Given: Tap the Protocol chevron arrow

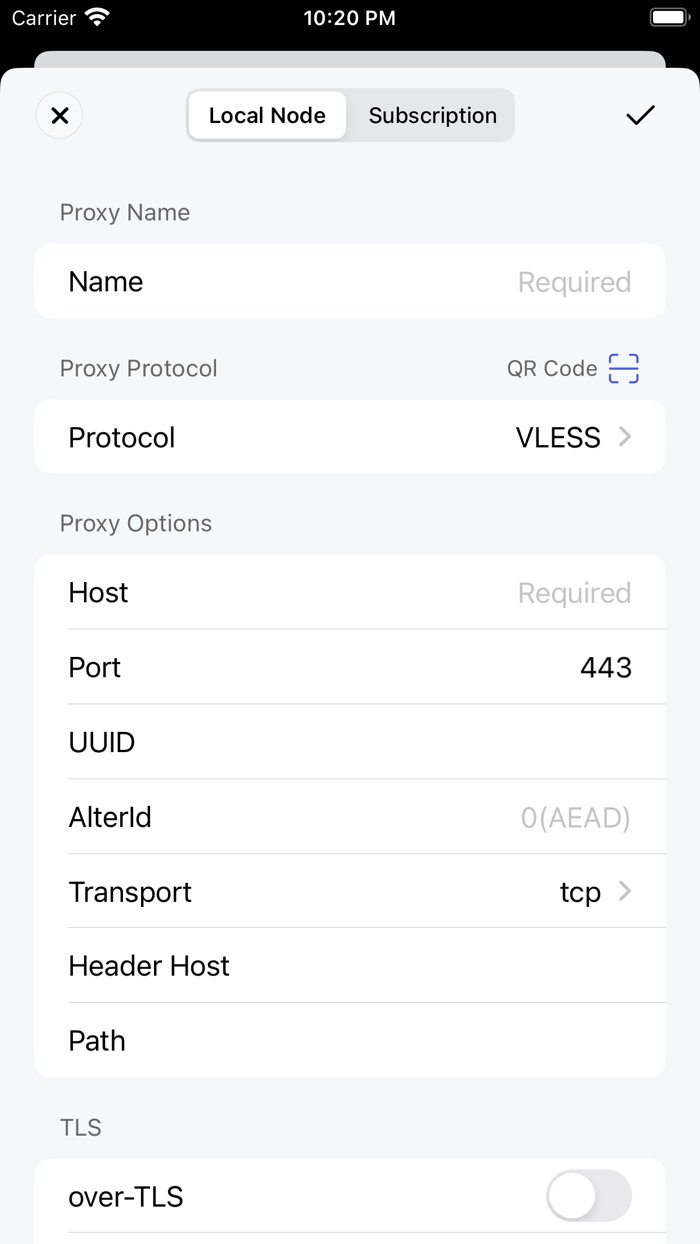Looking at the screenshot, I should coord(625,437).
